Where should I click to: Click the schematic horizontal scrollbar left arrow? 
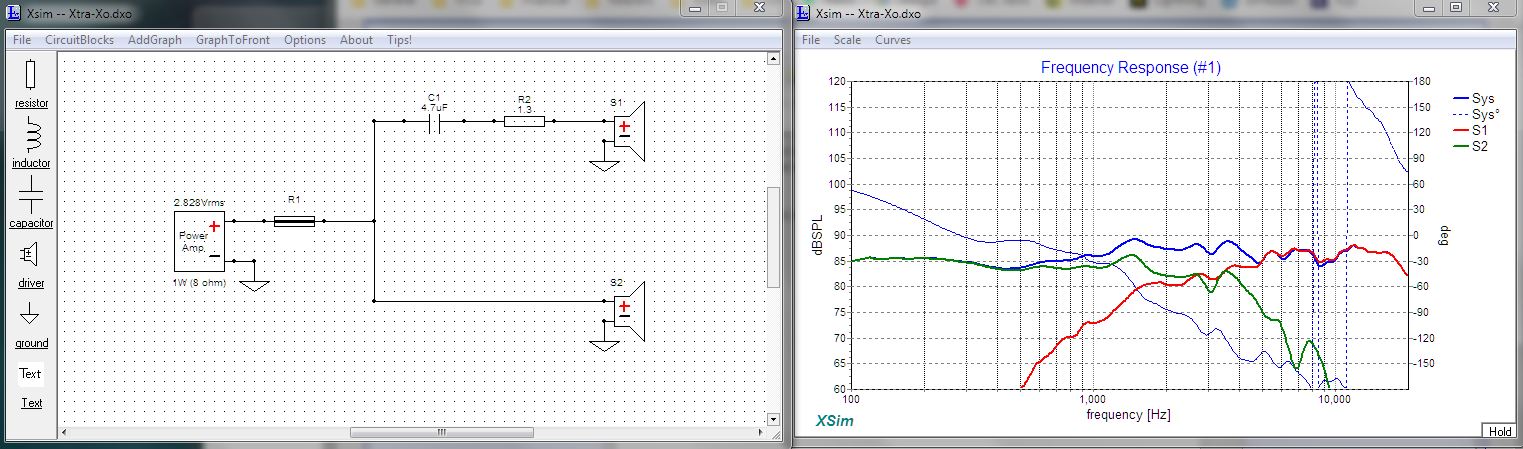coord(66,433)
